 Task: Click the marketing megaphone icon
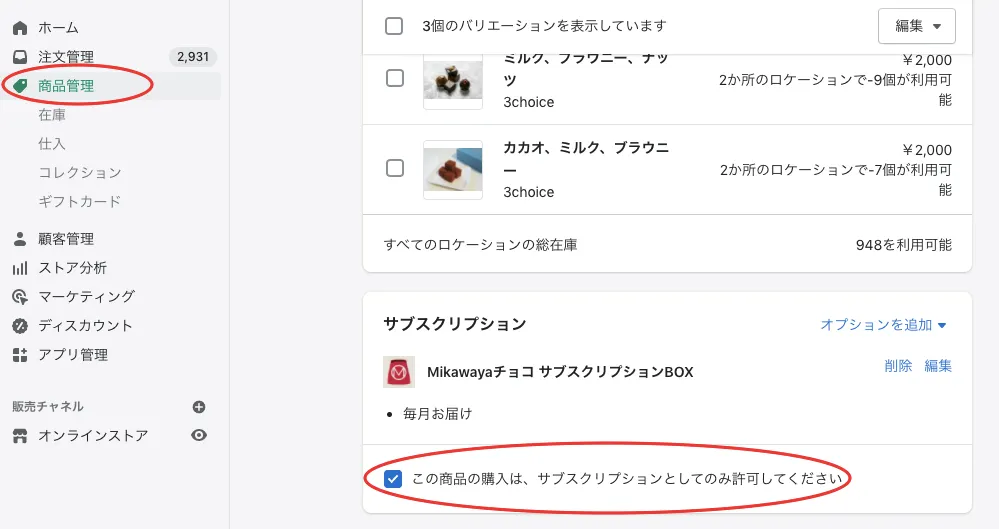(20, 297)
